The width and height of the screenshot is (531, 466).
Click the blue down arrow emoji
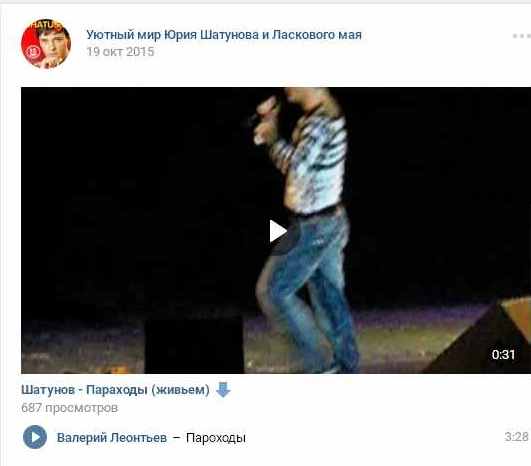click(x=223, y=390)
